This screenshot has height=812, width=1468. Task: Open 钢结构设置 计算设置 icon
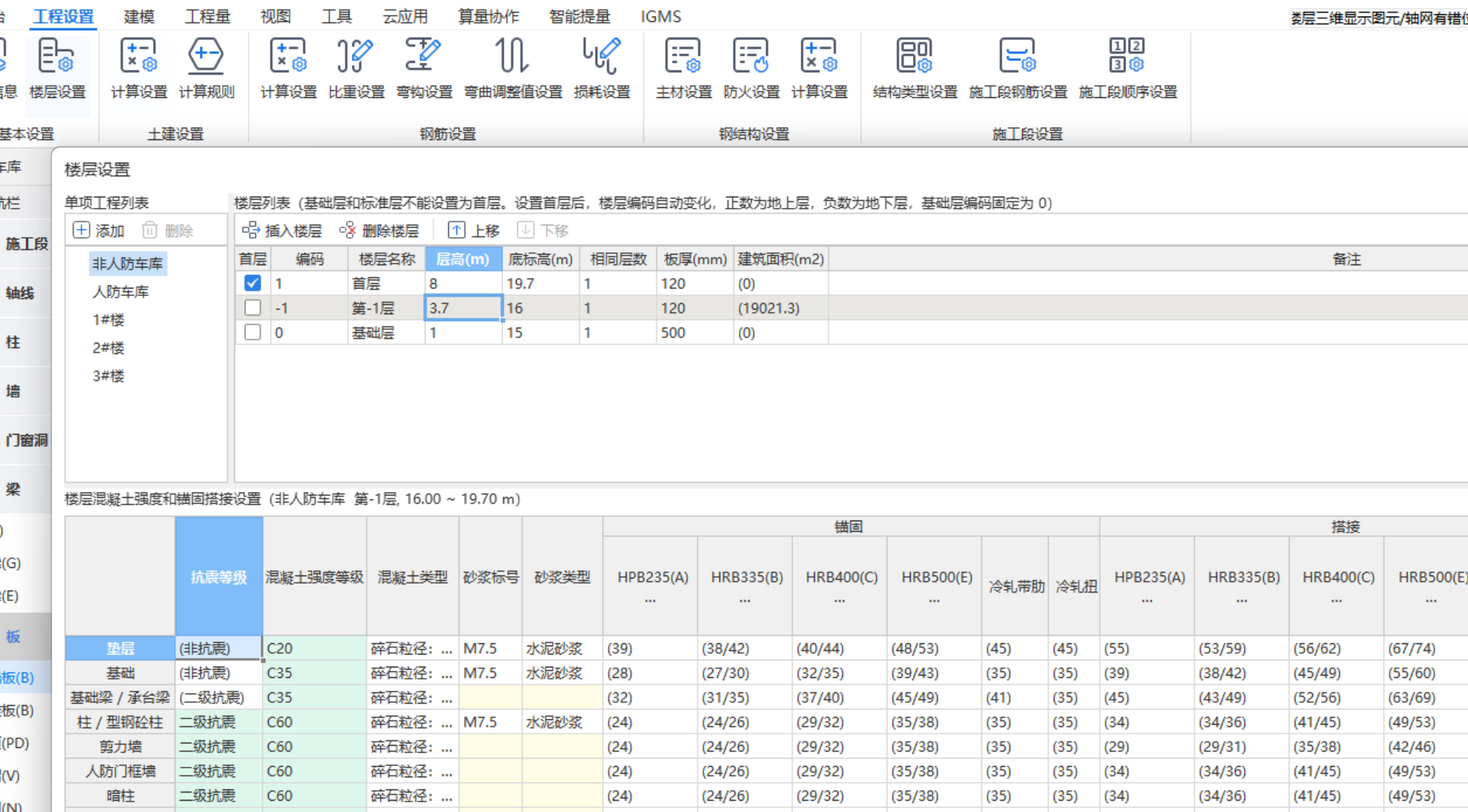coord(819,69)
